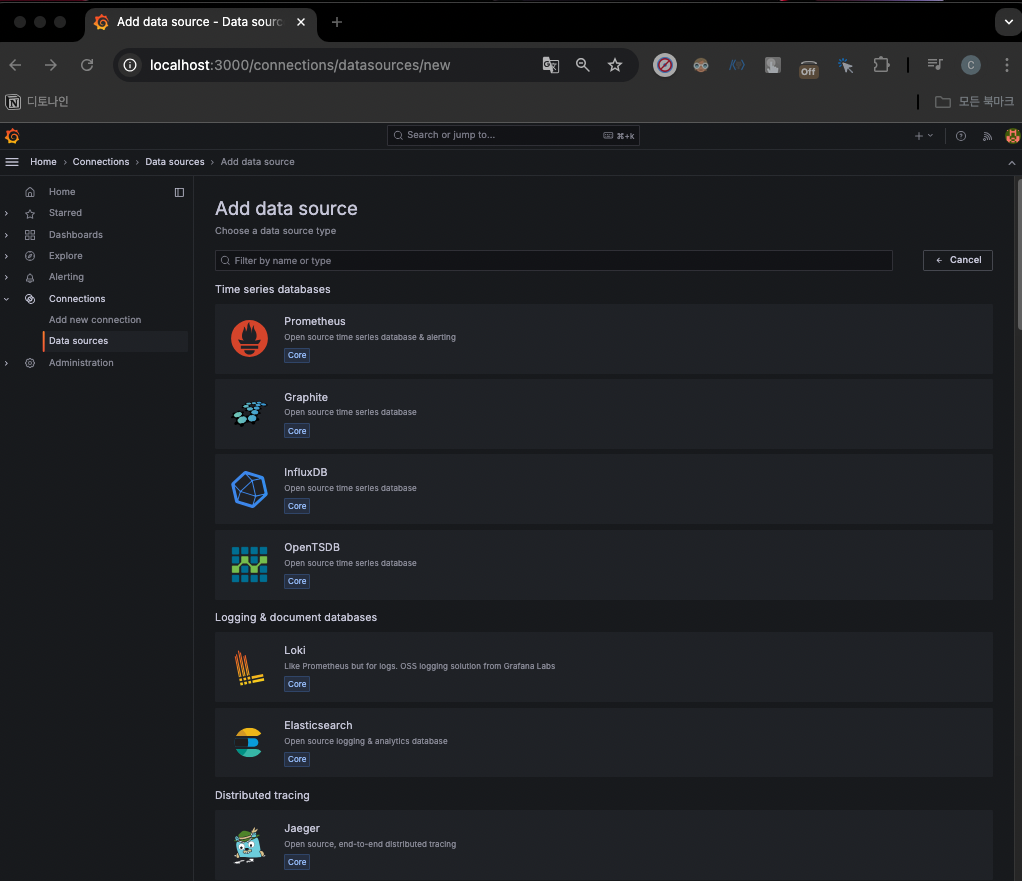
Task: Go to Home breadcrumb link
Action: click(x=43, y=162)
